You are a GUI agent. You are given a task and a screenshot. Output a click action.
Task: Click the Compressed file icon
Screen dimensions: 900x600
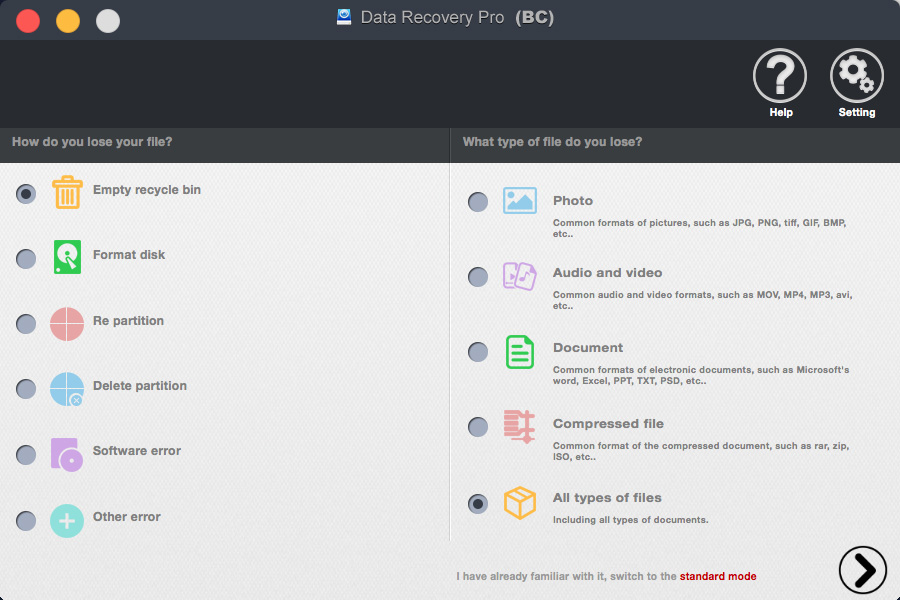click(520, 427)
